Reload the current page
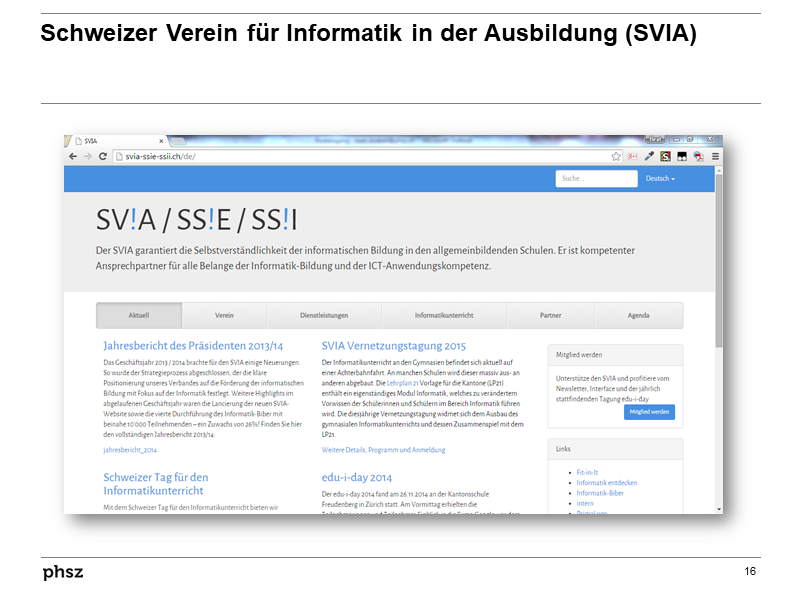 tap(103, 157)
